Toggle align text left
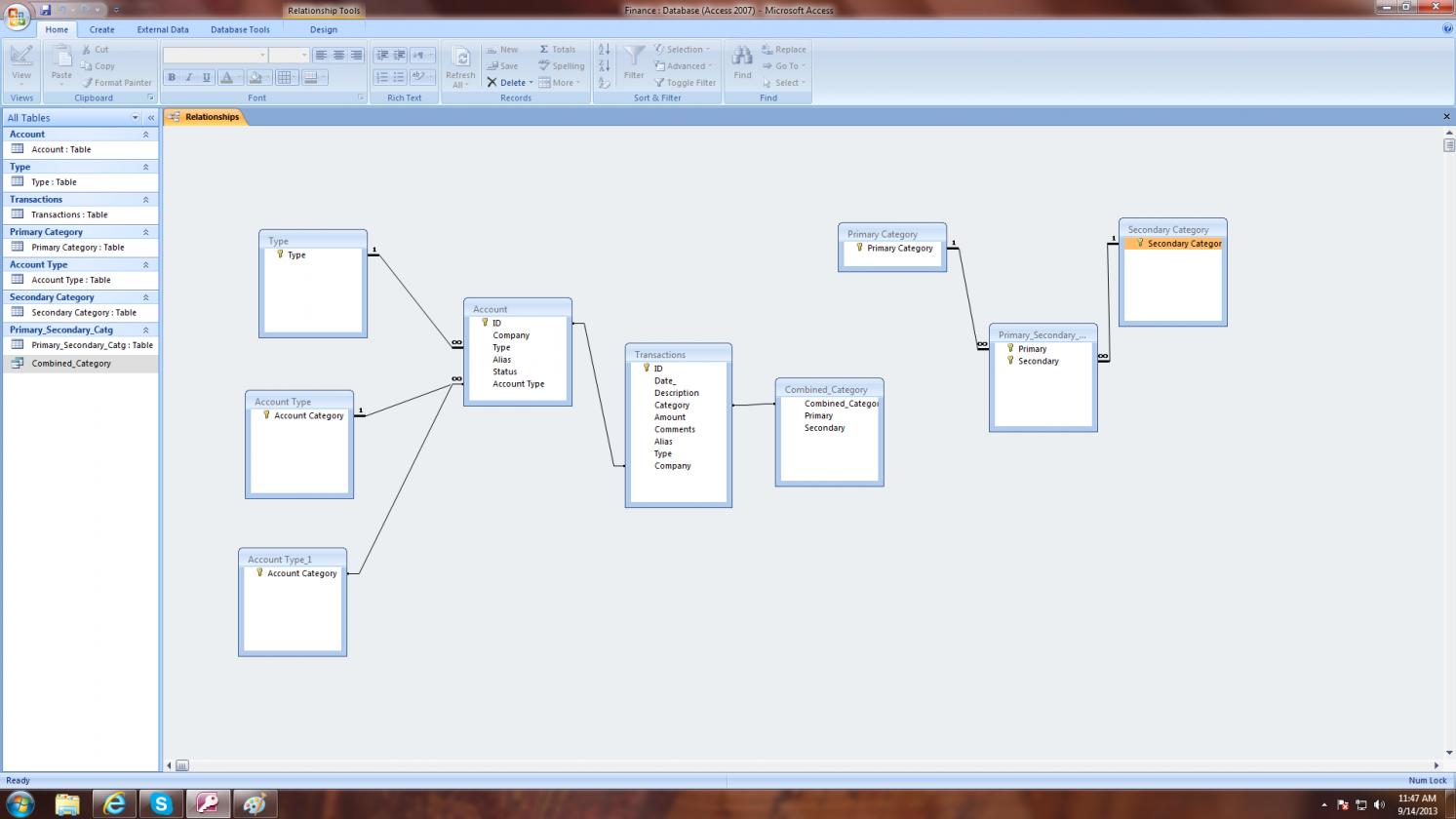Image resolution: width=1456 pixels, height=819 pixels. pos(321,56)
